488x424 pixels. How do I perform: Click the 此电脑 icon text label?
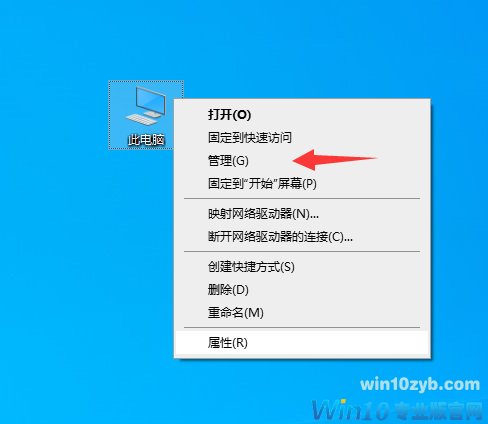[146, 140]
